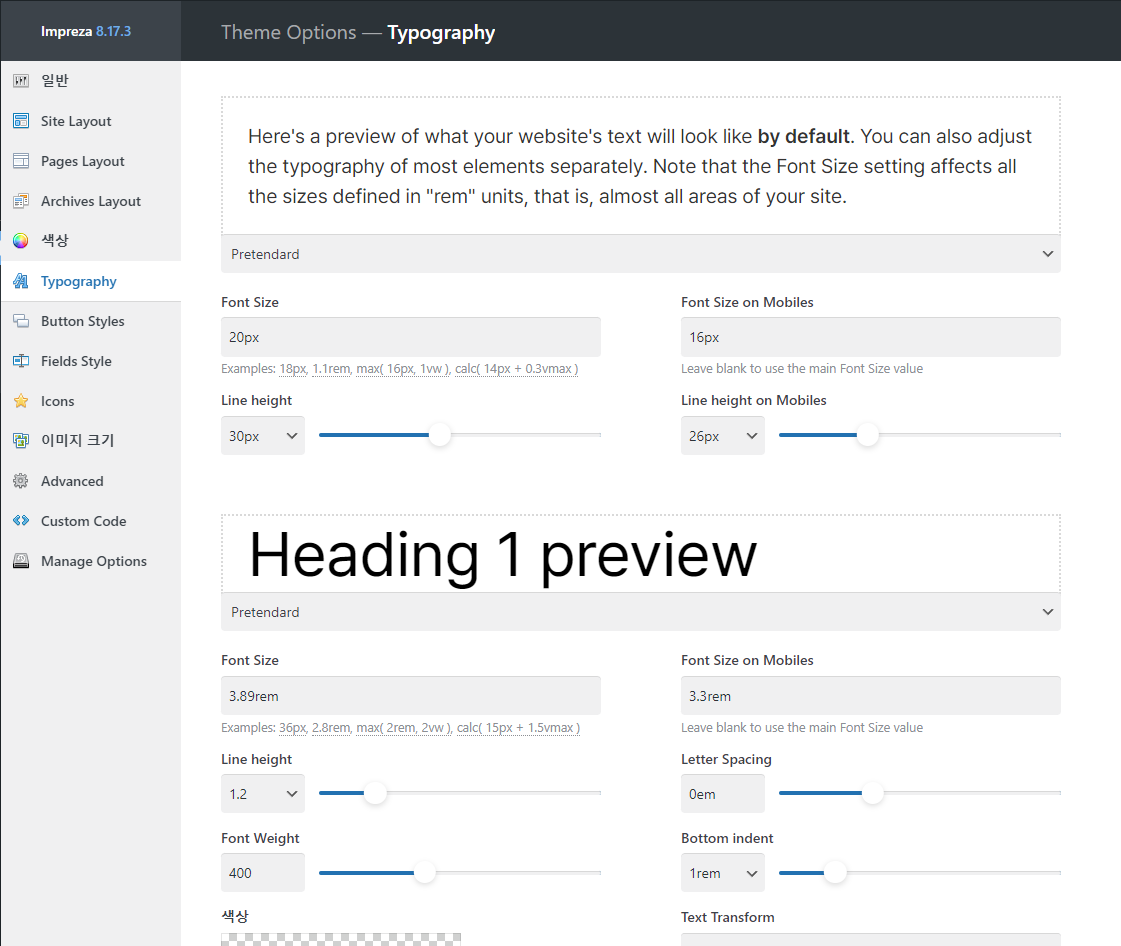
Task: Click the Typography sidebar icon
Action: [21, 281]
